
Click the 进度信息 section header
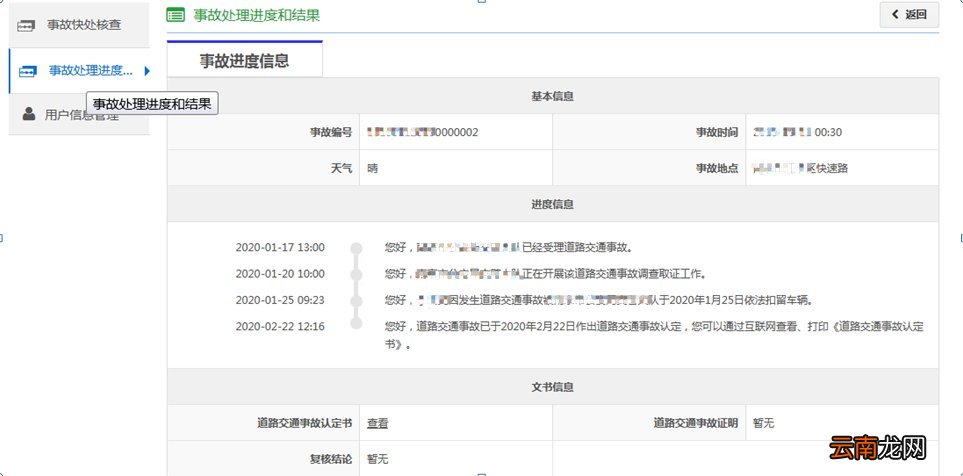click(553, 204)
